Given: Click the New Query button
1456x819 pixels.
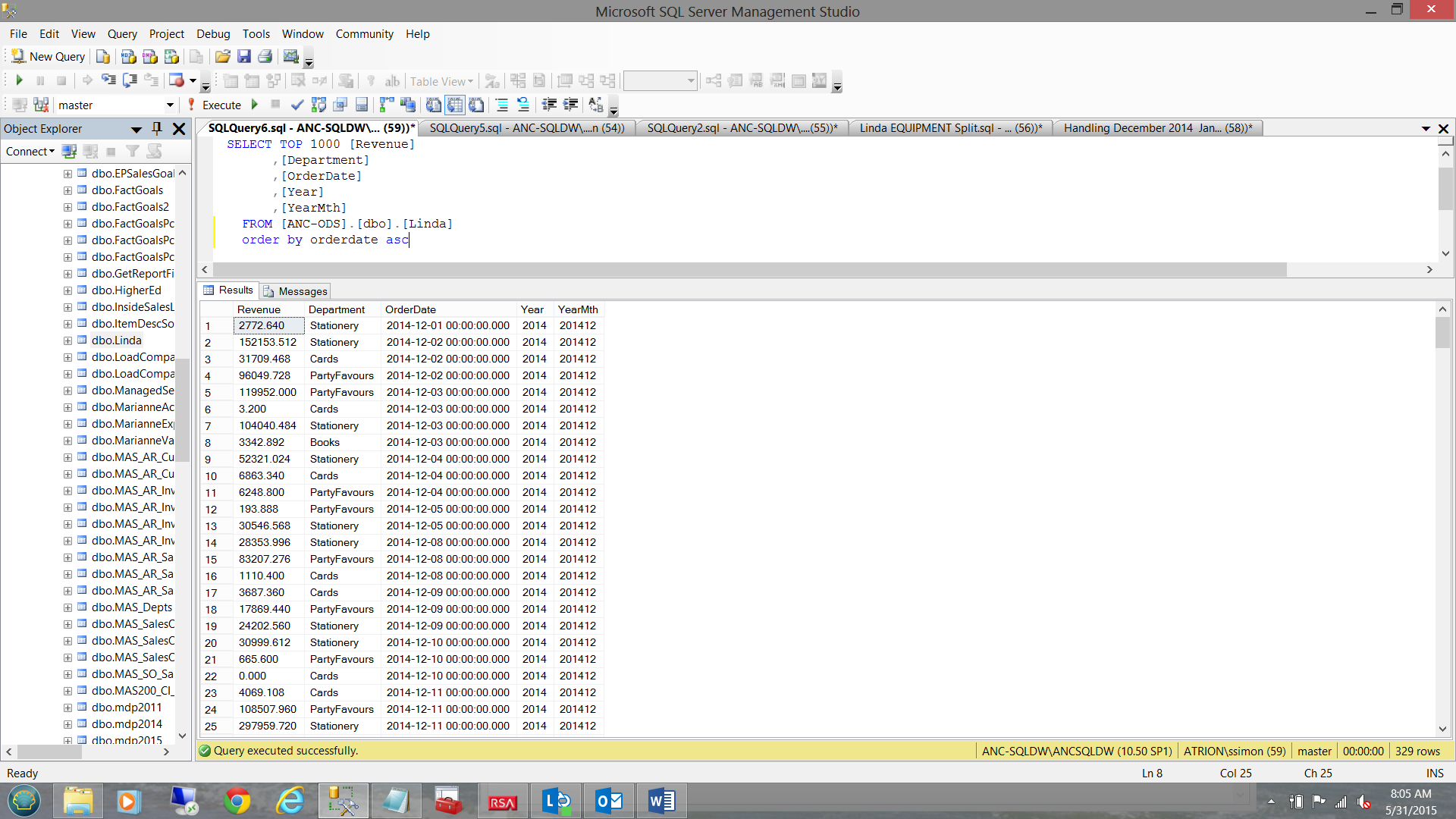Looking at the screenshot, I should pyautogui.click(x=49, y=57).
